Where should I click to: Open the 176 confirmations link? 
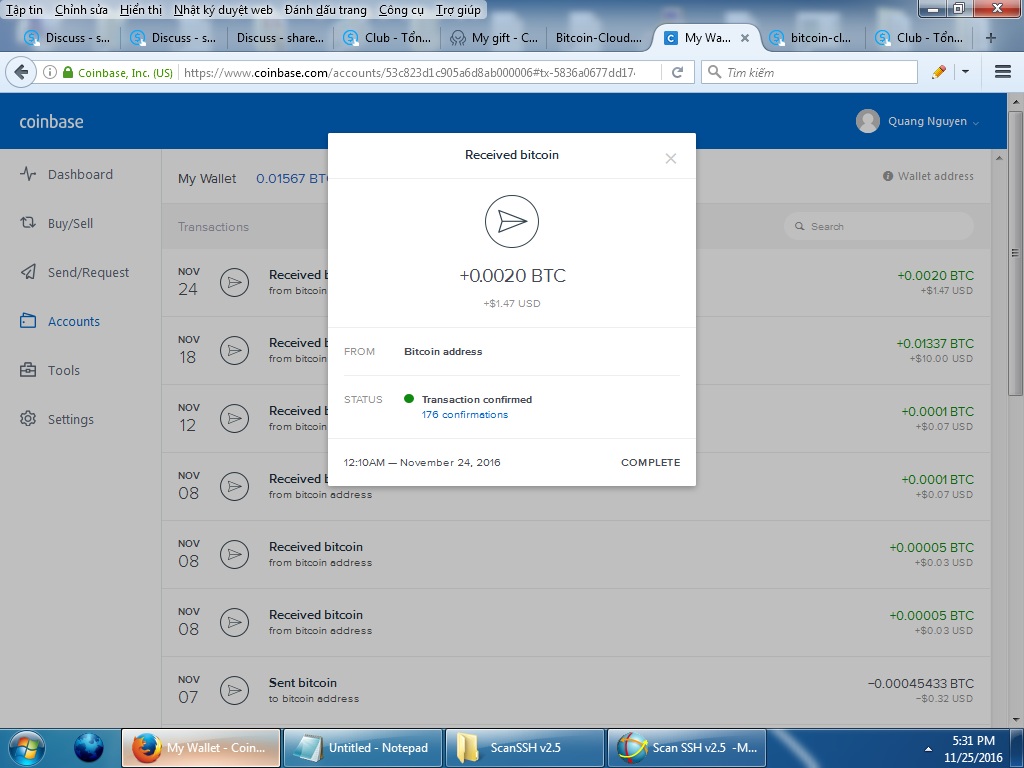[464, 415]
